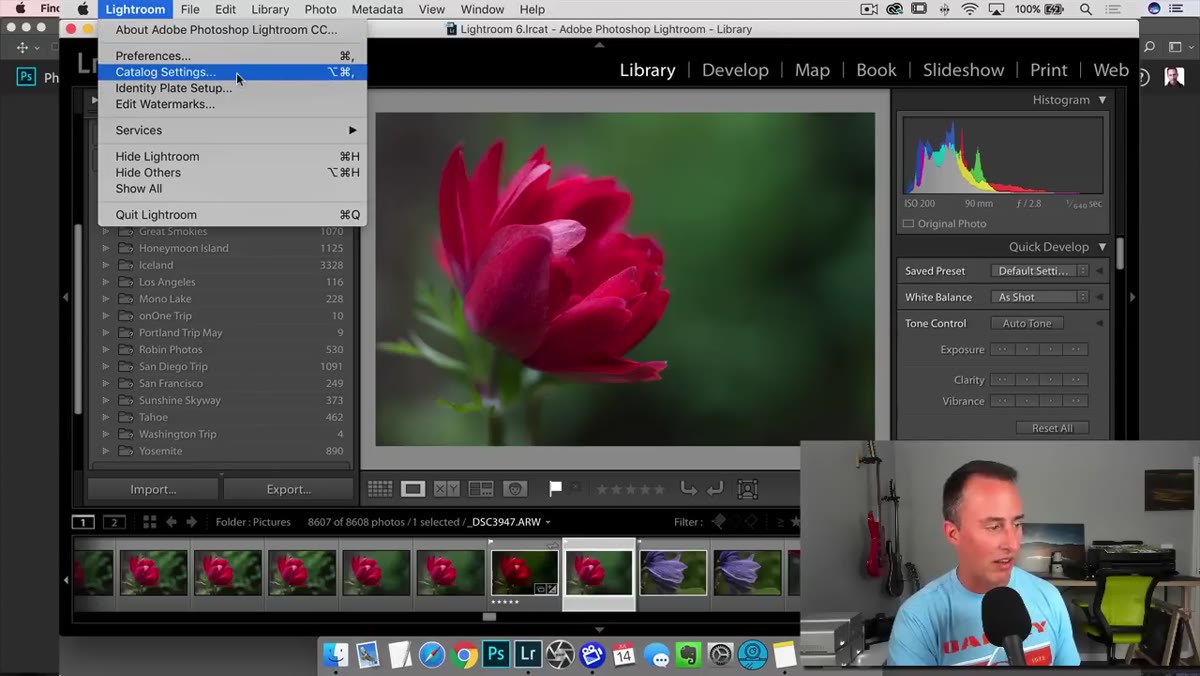Open the Services submenu
1200x676 pixels.
232,130
